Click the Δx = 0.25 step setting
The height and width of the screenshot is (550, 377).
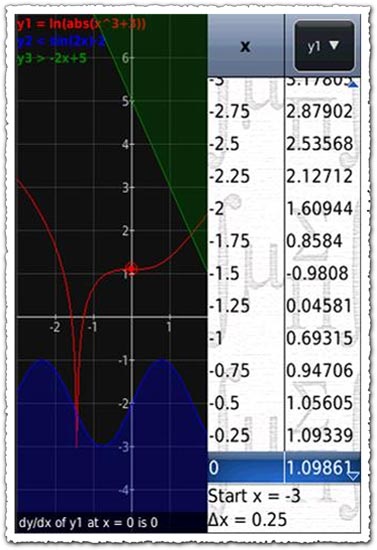[247, 519]
